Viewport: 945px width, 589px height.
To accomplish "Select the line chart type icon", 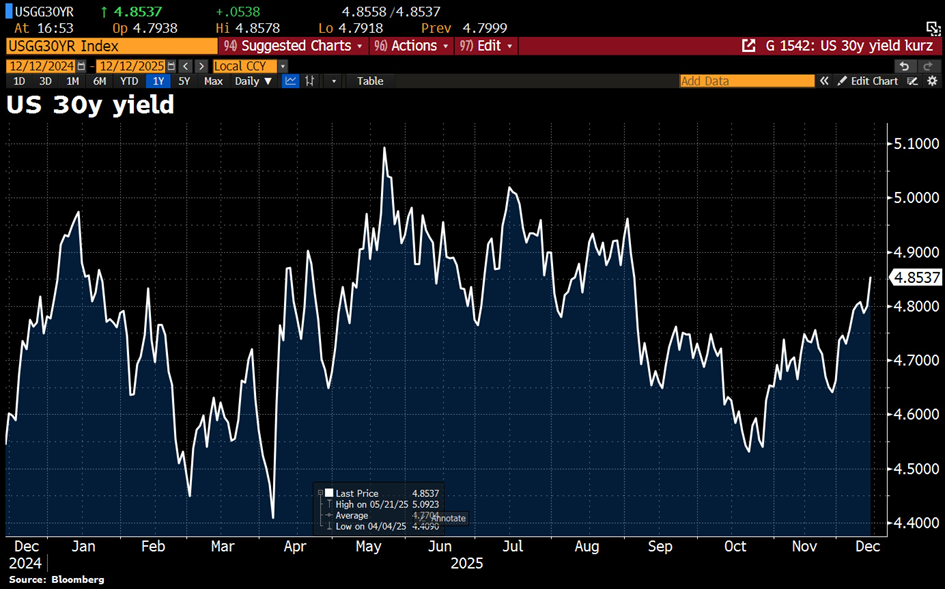I will 290,81.
